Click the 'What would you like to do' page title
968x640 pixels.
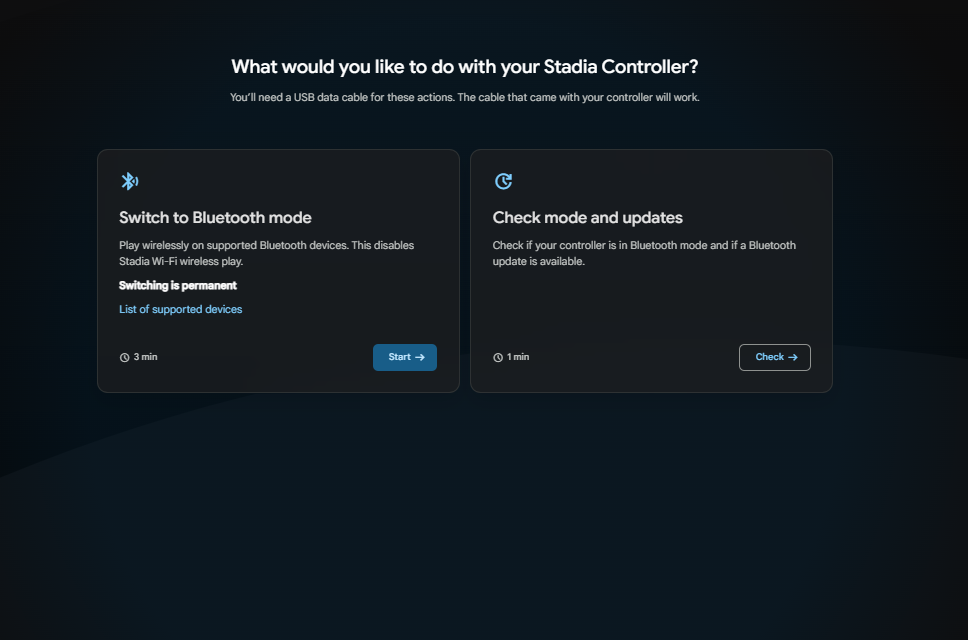(464, 67)
